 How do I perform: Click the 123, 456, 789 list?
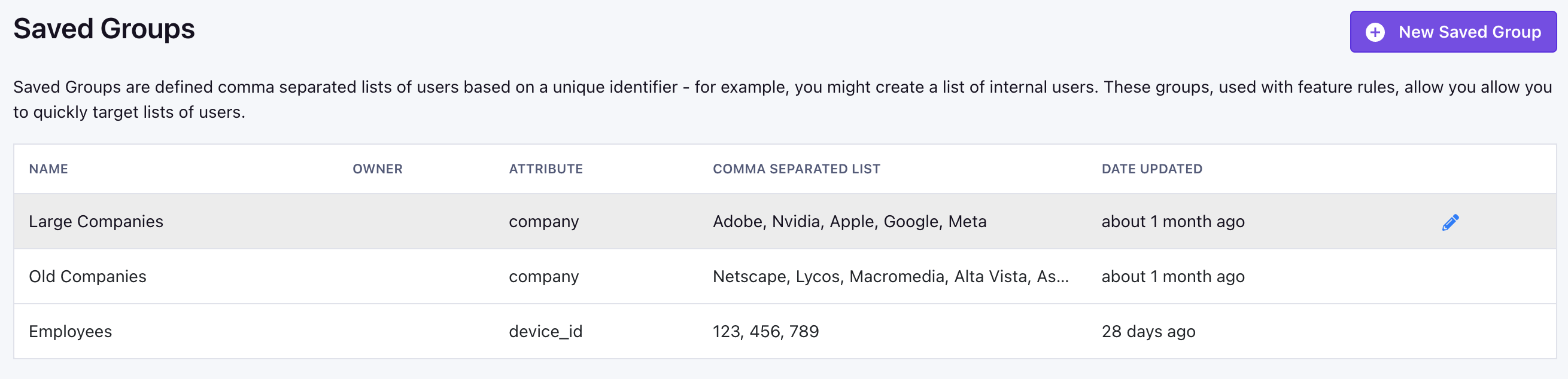765,332
